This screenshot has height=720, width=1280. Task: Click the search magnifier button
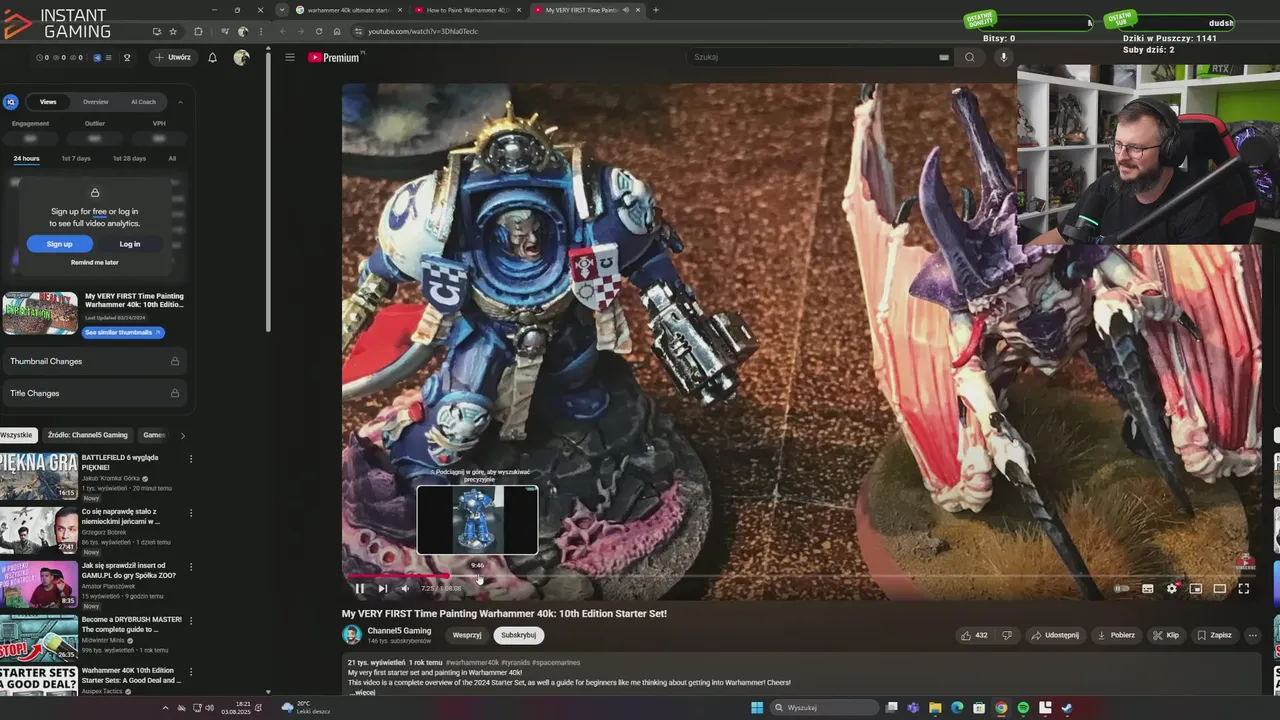click(x=969, y=57)
